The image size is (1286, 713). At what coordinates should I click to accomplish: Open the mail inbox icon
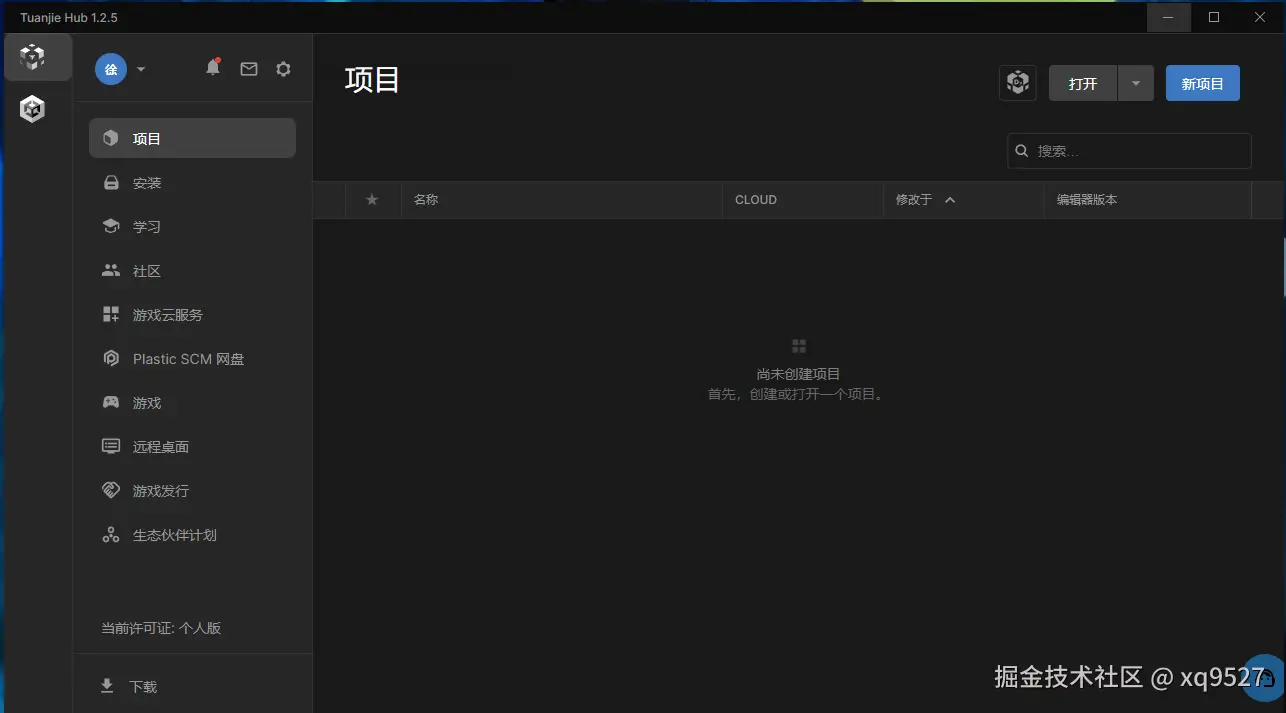[249, 69]
